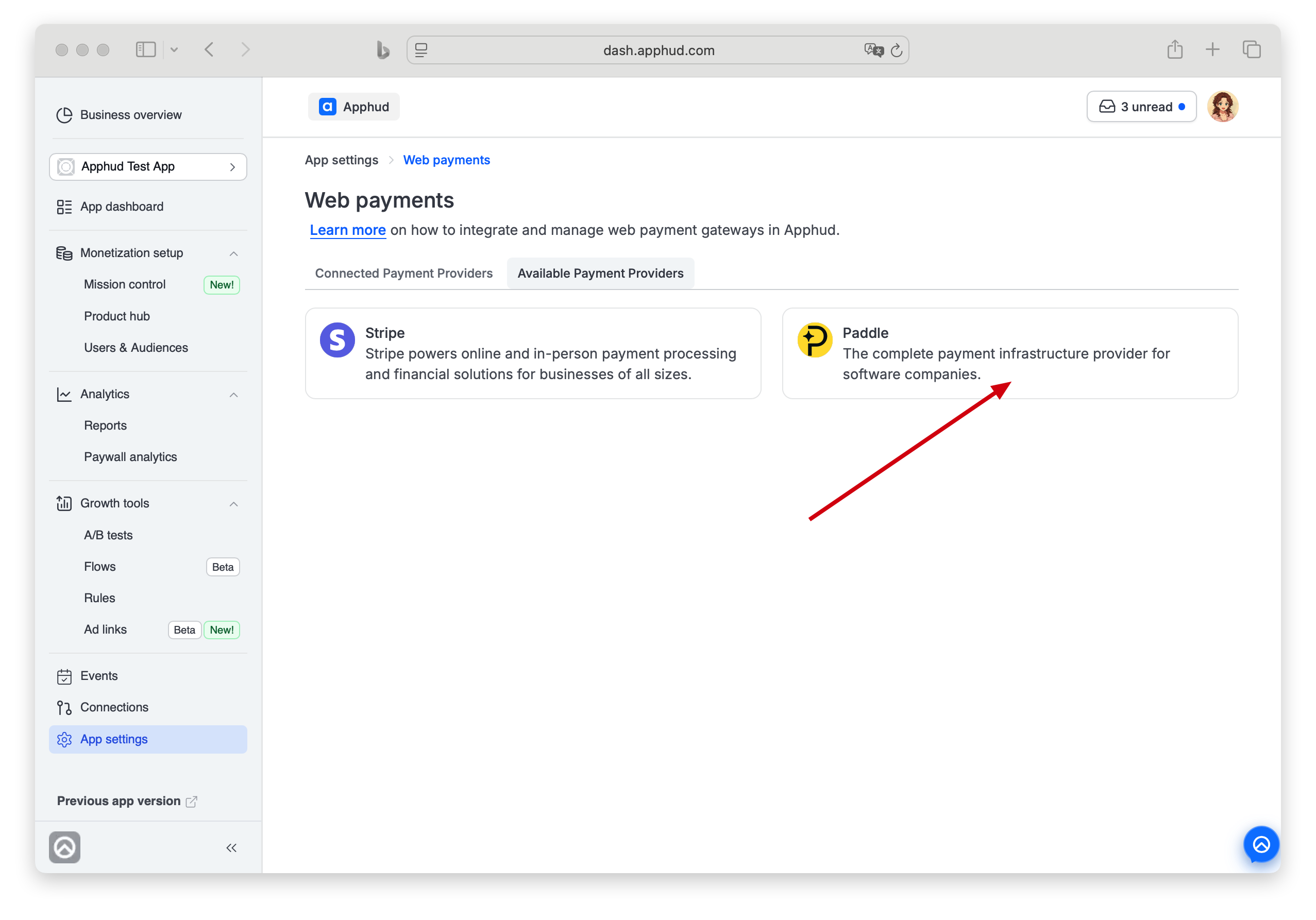Click the Web payments page heading
The height and width of the screenshot is (920, 1316).
point(379,200)
